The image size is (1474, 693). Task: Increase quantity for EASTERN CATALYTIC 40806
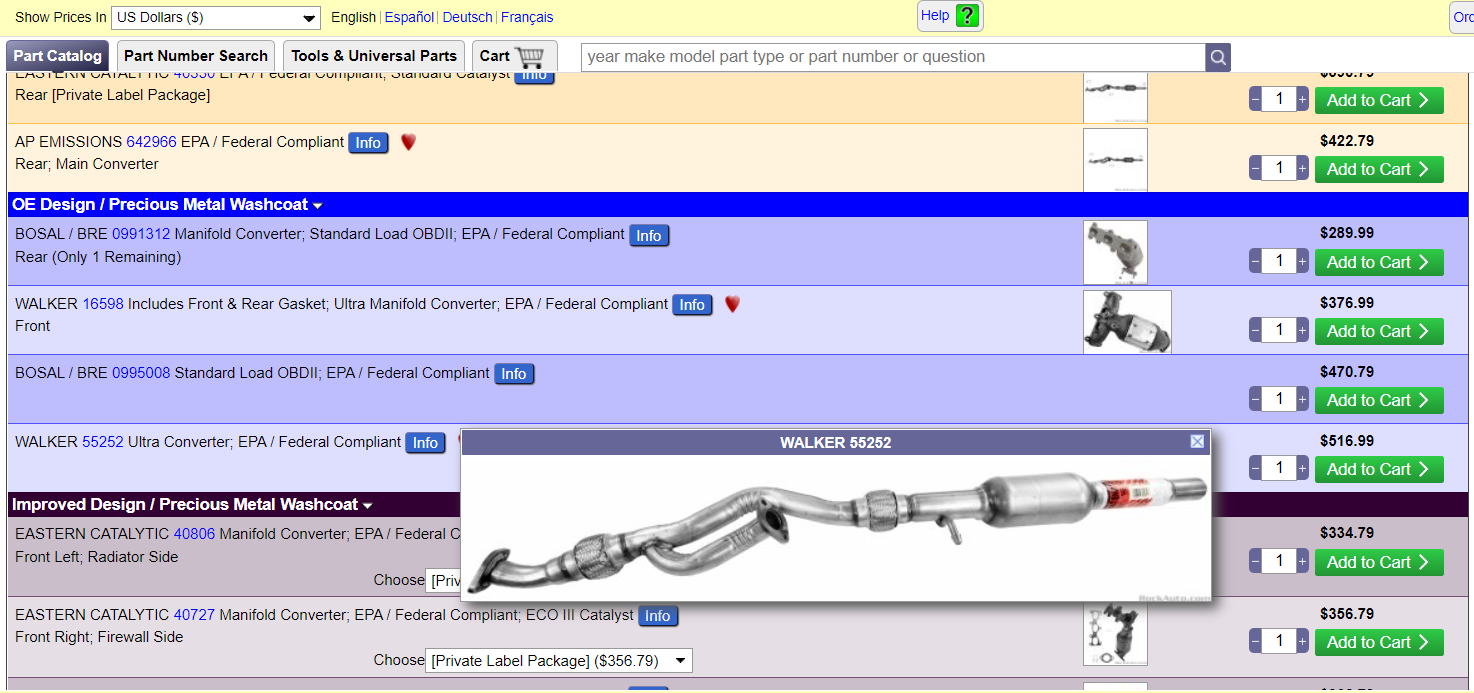coord(1302,562)
